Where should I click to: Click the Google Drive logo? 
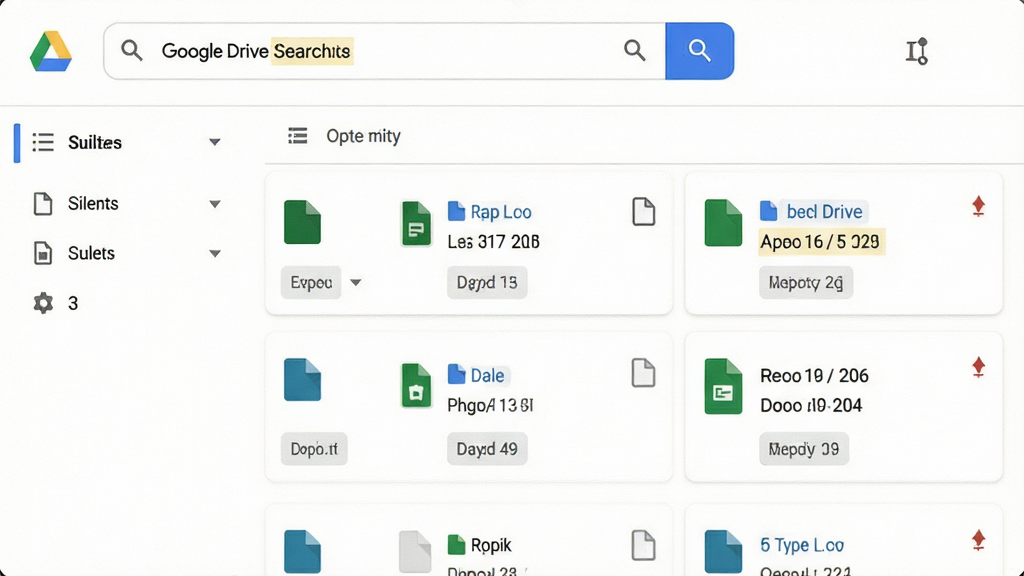click(x=51, y=51)
